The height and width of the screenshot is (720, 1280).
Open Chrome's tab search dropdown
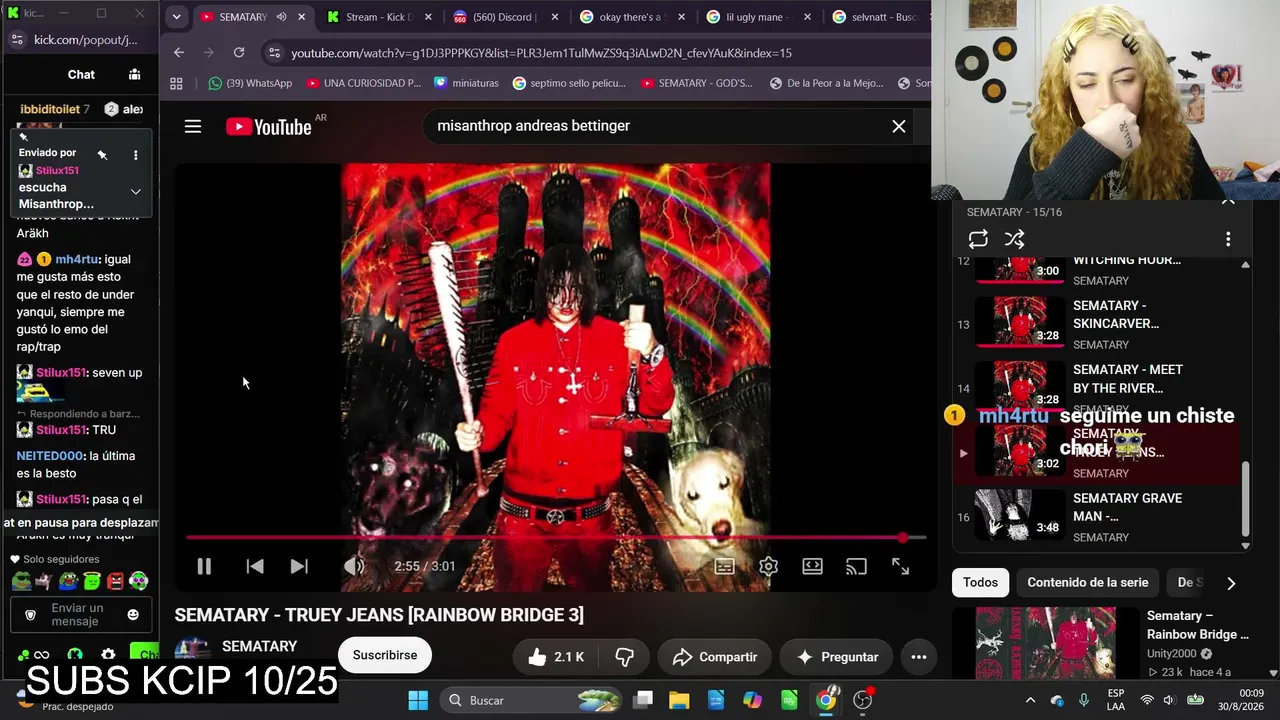(x=176, y=17)
